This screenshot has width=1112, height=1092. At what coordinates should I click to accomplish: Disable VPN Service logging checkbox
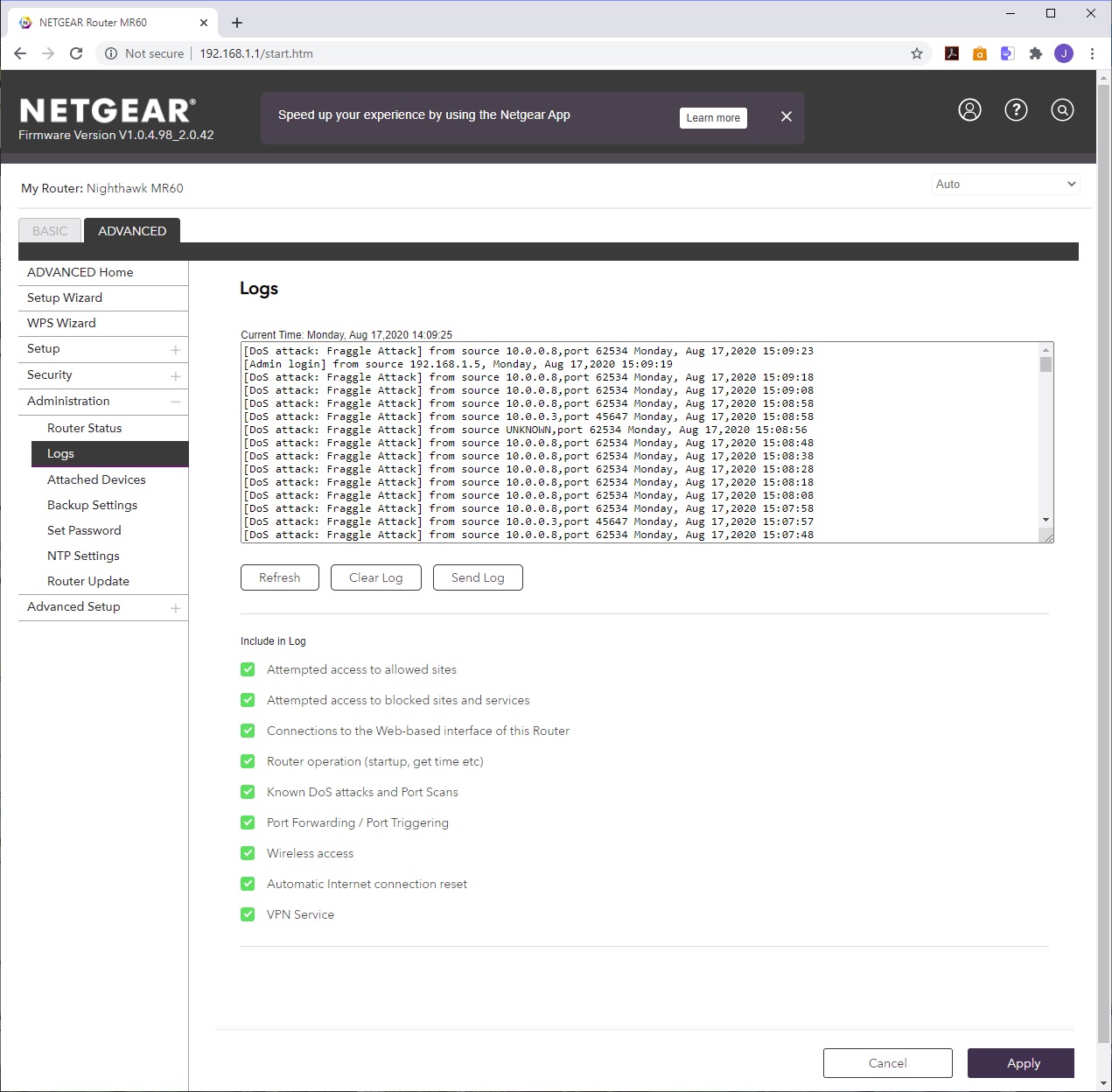[x=248, y=914]
